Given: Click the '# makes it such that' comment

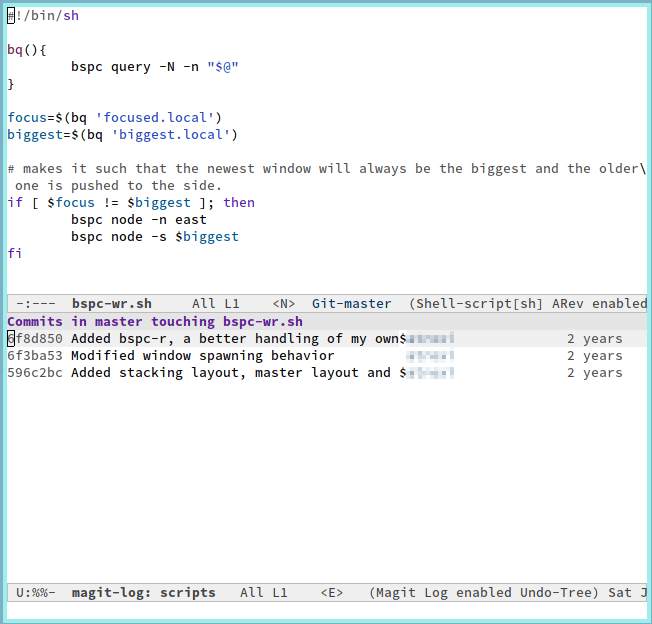Looking at the screenshot, I should (x=327, y=169).
